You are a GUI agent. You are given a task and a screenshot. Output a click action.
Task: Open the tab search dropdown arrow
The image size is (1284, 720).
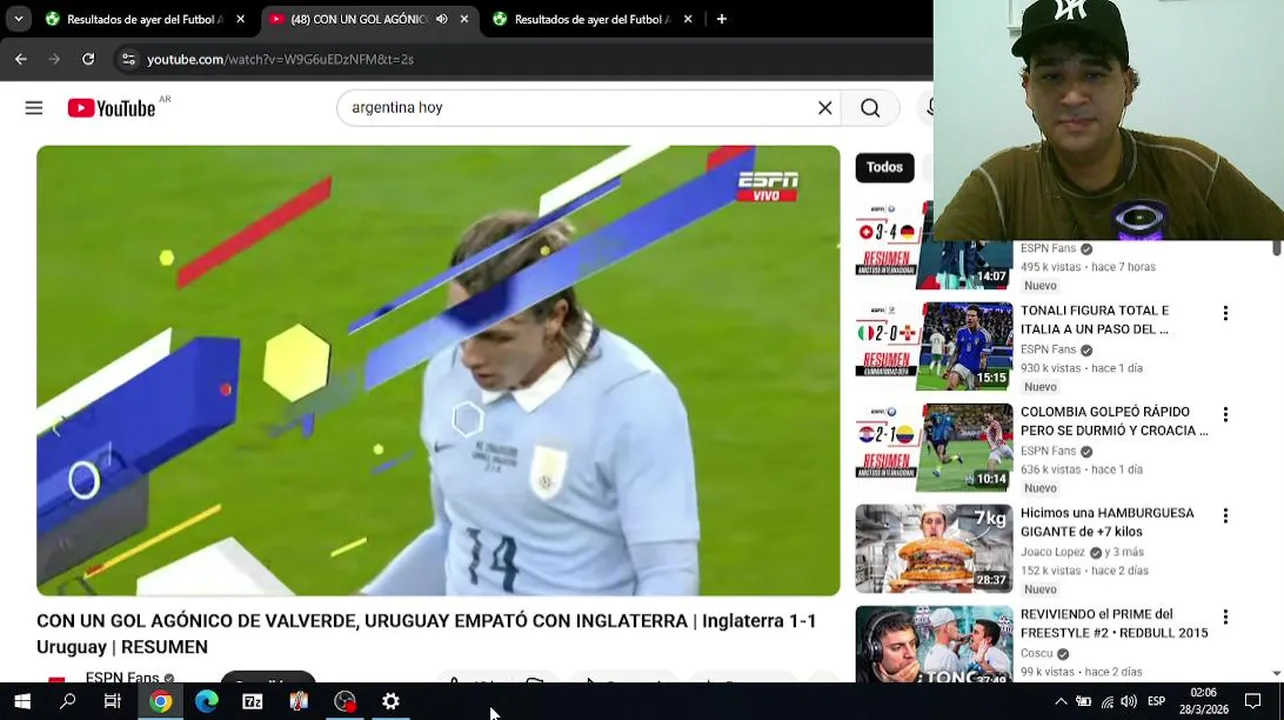click(18, 19)
